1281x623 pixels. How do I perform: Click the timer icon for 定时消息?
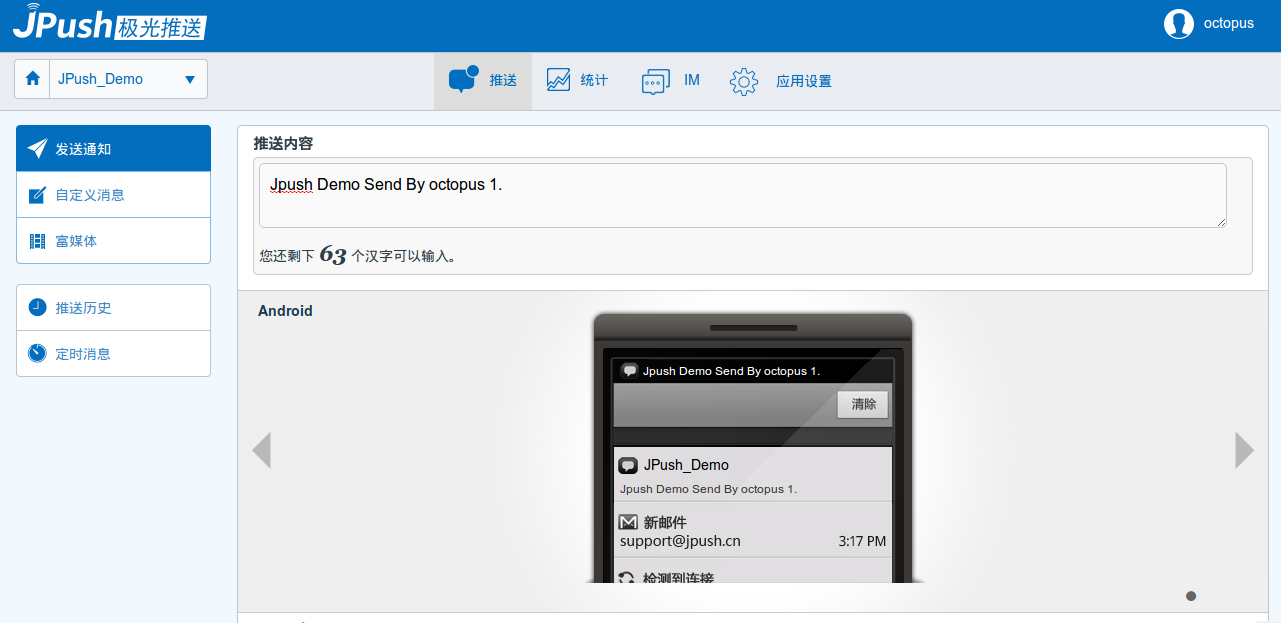point(37,353)
